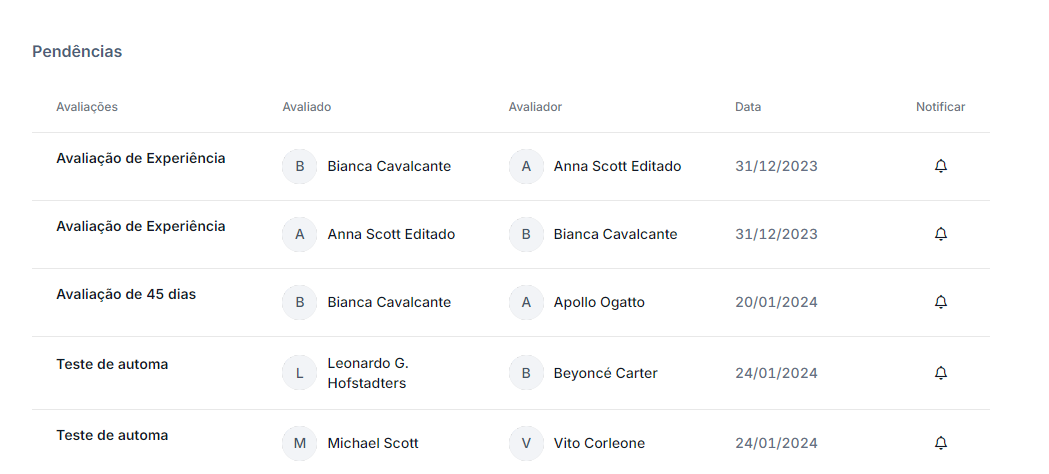This screenshot has height=474, width=1049.
Task: Sort by Avaliações column header
Action: point(87,107)
